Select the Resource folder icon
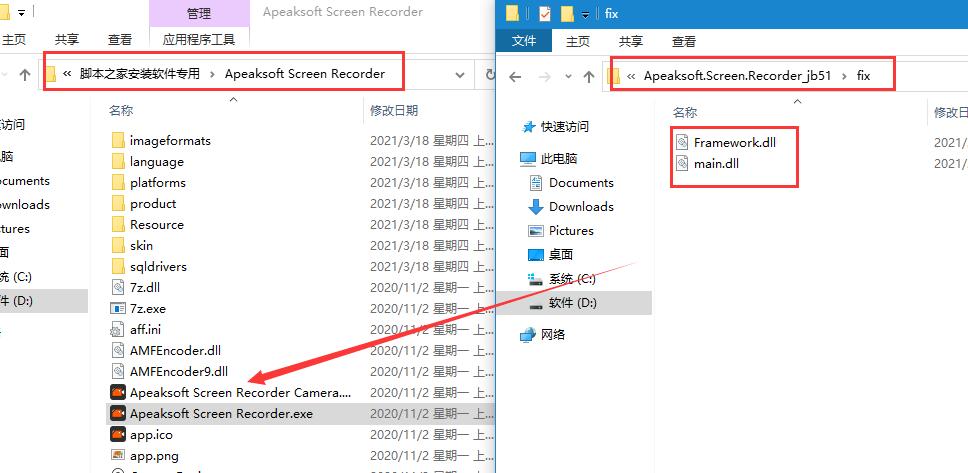The height and width of the screenshot is (473, 968). pyautogui.click(x=119, y=225)
